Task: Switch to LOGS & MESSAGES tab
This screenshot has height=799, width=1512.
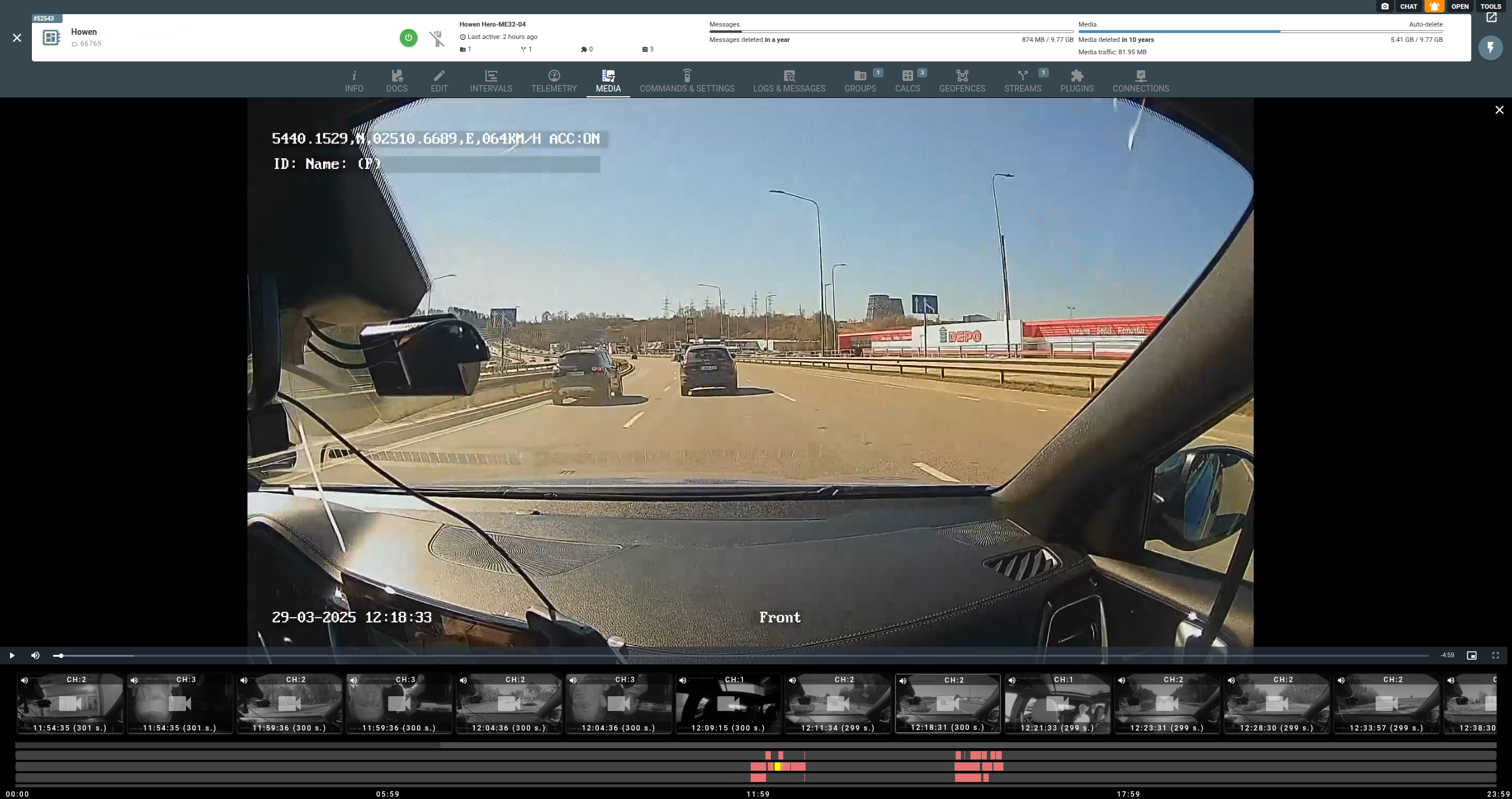Action: pos(789,81)
